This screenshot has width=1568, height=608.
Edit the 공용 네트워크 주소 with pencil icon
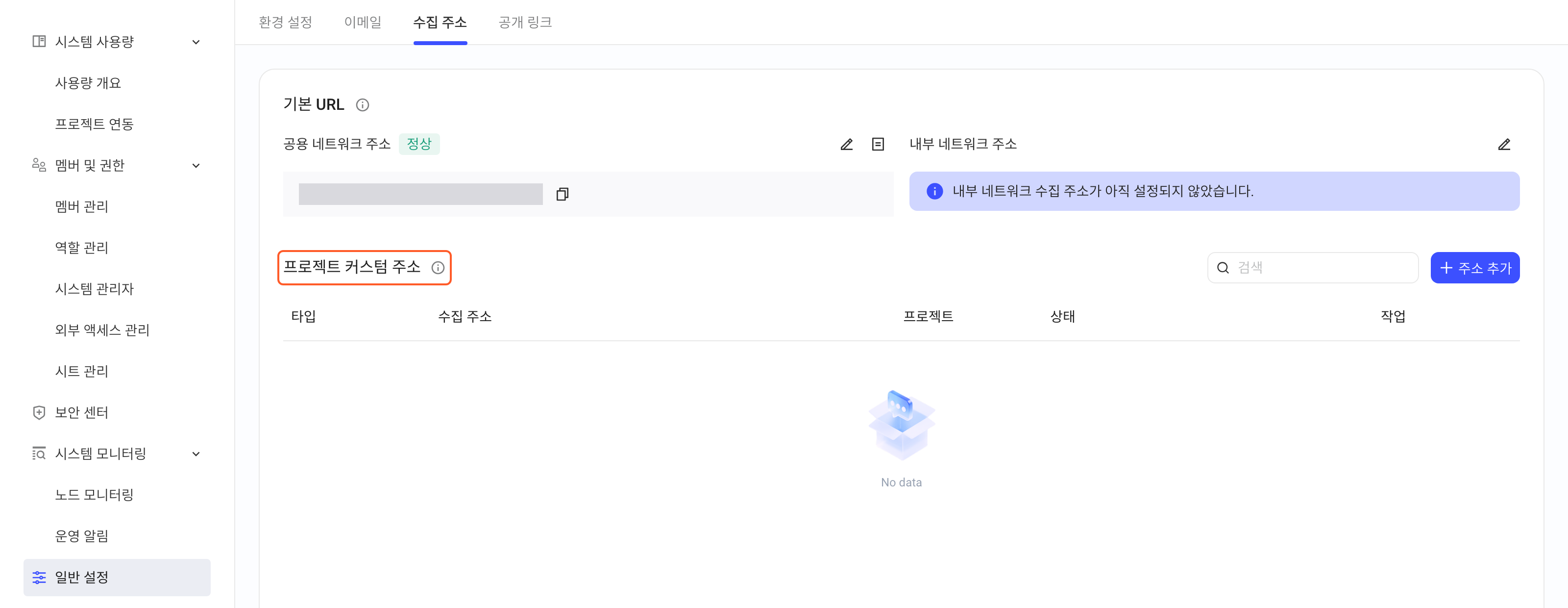pyautogui.click(x=846, y=144)
